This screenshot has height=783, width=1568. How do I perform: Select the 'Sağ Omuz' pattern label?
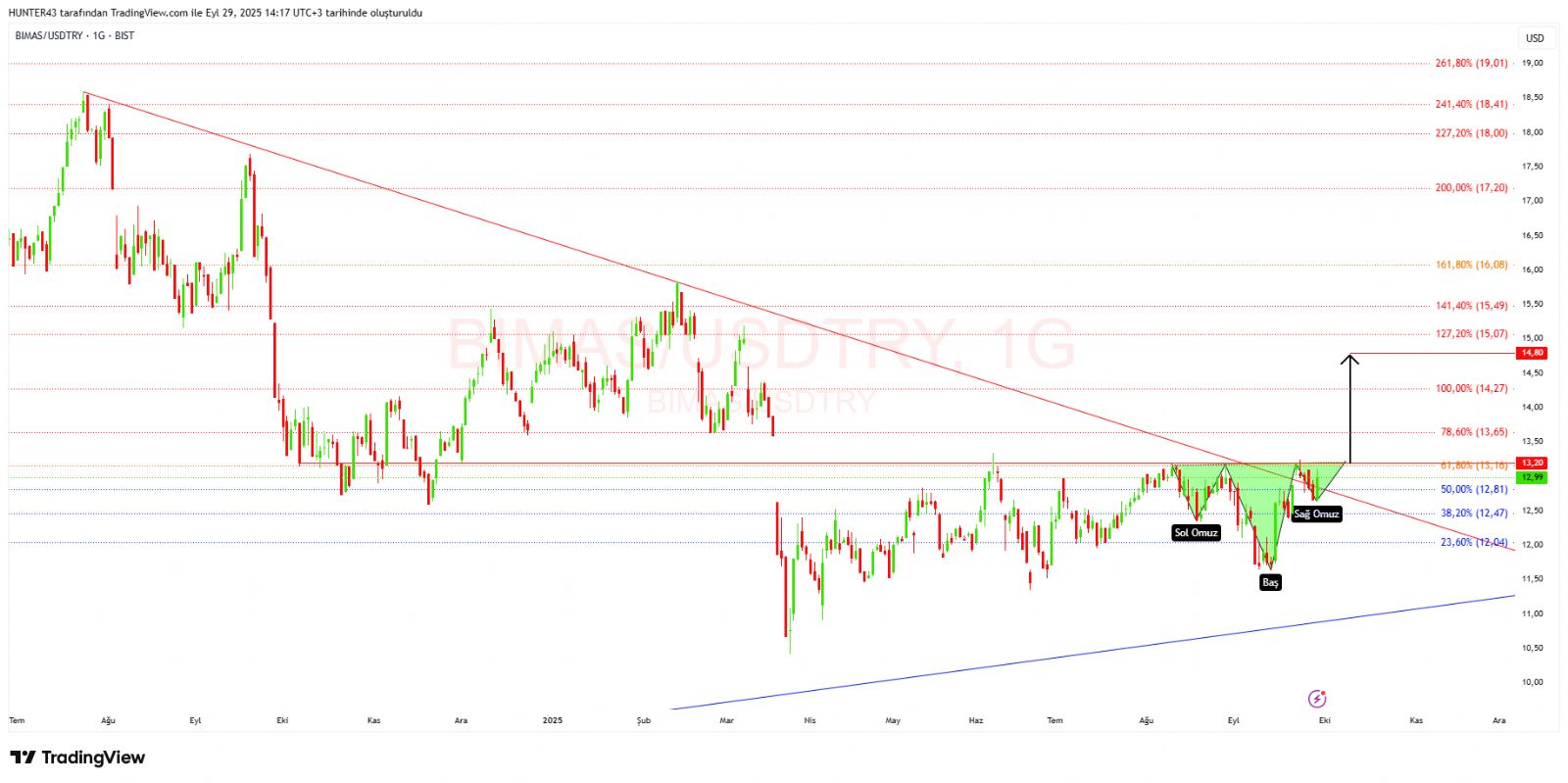tap(1316, 514)
